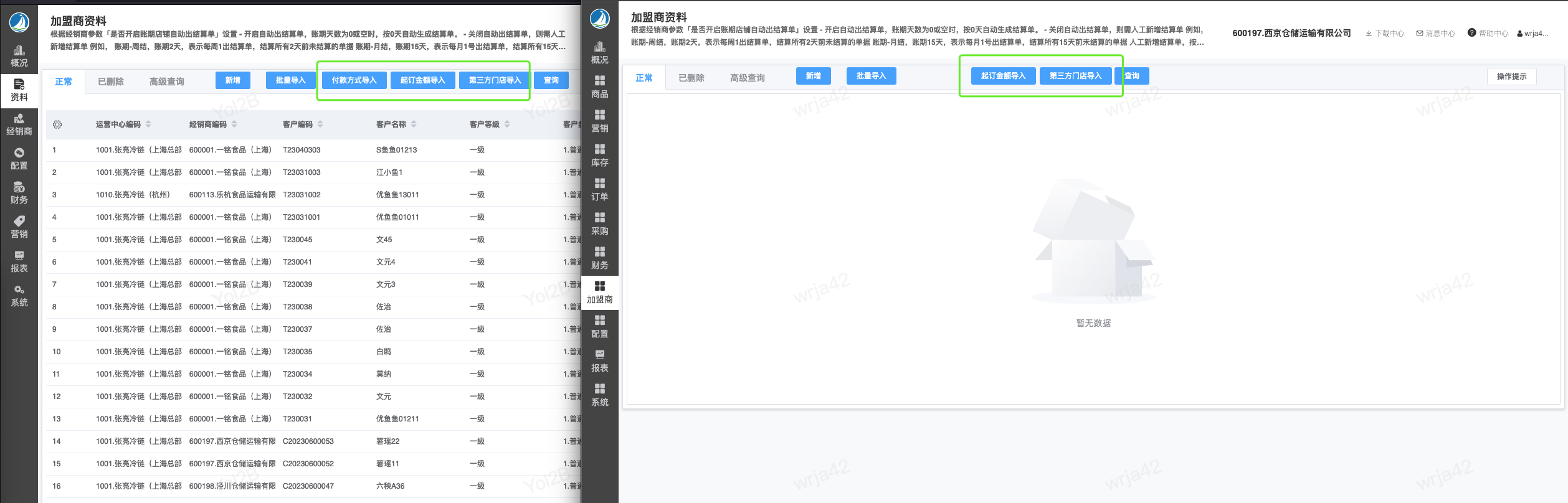Viewport: 1568px width, 503px height.
Task: Open the 库存 inventory module
Action: coord(599,156)
